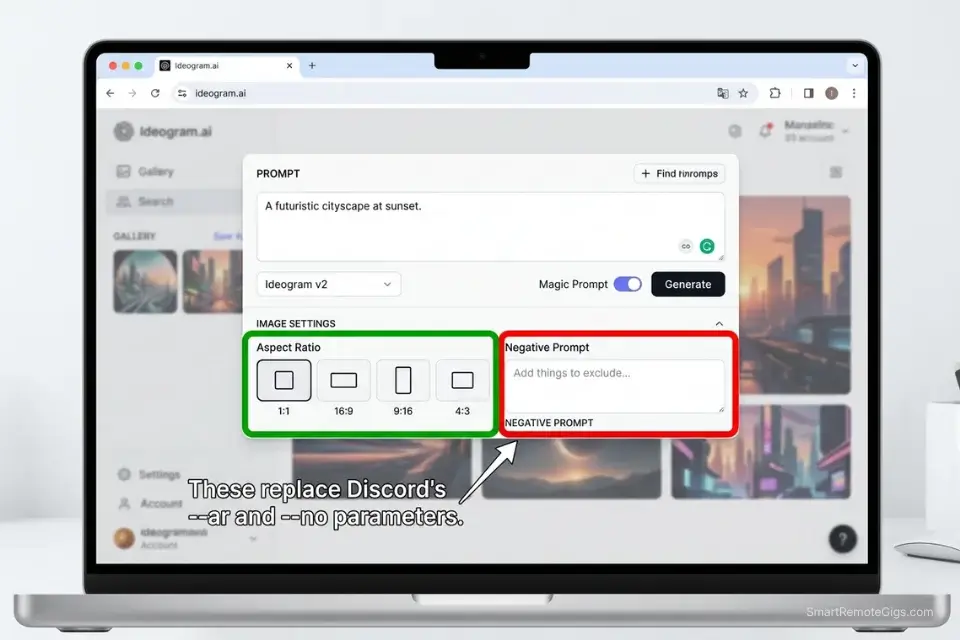The height and width of the screenshot is (640, 960).
Task: Open Chrome three-dot menu
Action: click(854, 93)
